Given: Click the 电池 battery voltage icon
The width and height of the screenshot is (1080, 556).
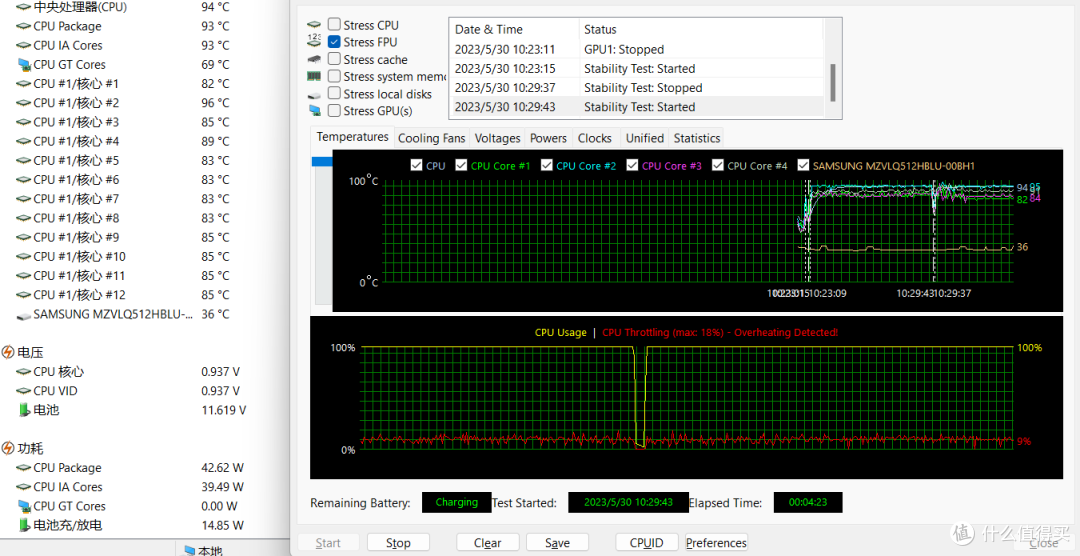Looking at the screenshot, I should click(25, 410).
